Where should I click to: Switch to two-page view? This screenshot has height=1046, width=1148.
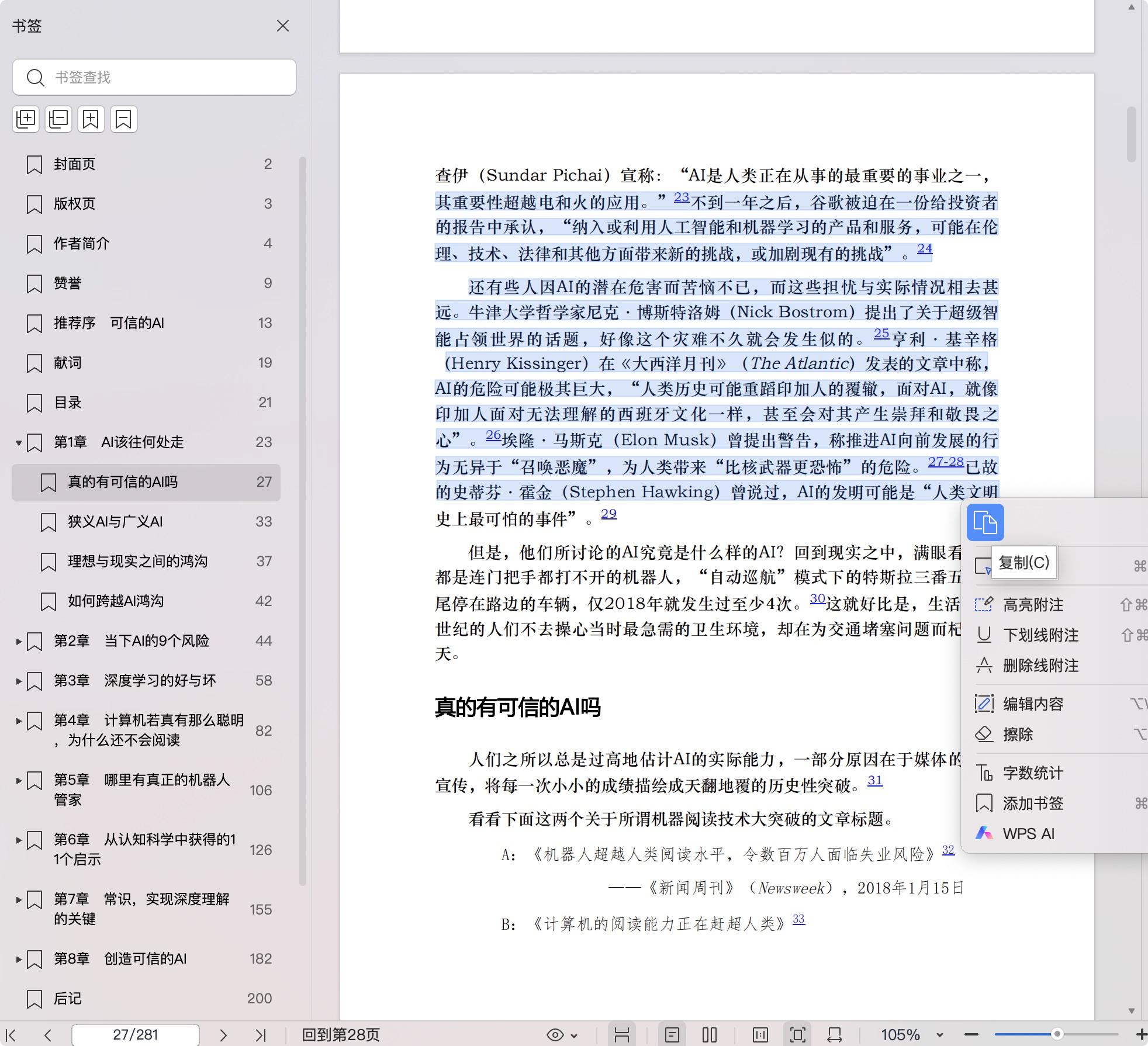point(710,1035)
